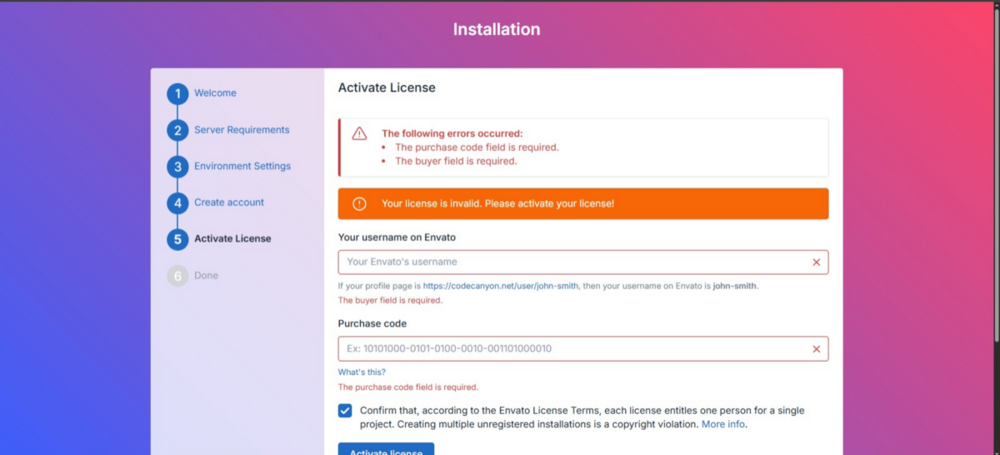Screen dimensions: 1000x455
Task: Select Environment Settings step
Action: (x=242, y=166)
